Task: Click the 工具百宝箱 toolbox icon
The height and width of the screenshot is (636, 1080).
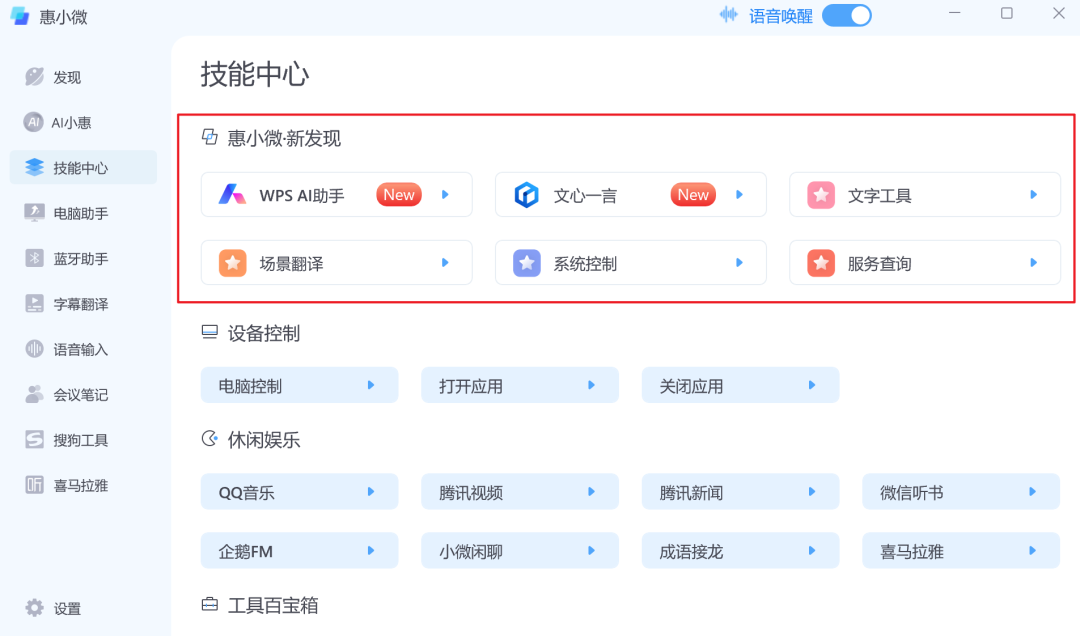Action: click(x=209, y=604)
